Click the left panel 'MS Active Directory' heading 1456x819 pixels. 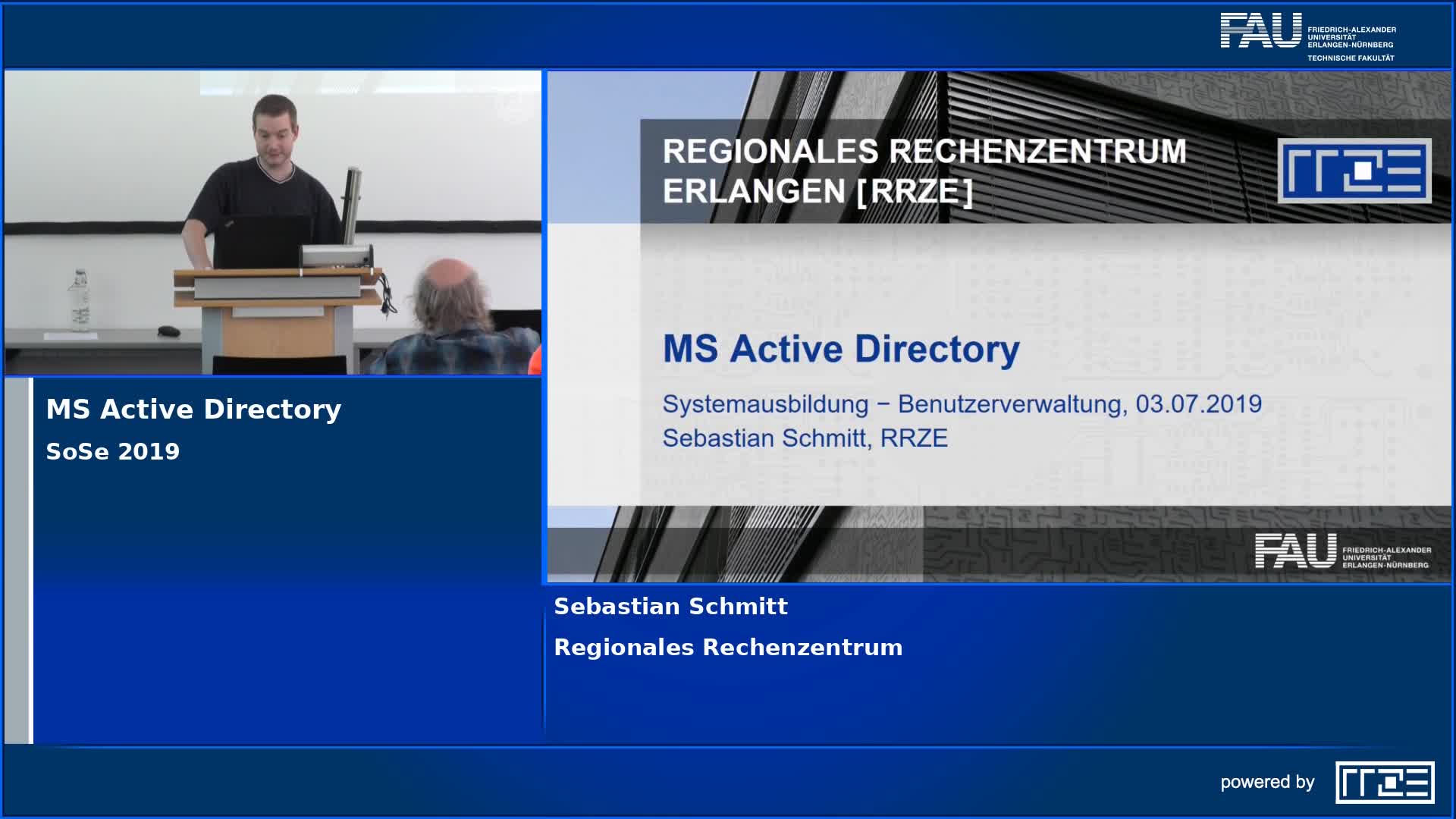click(x=193, y=409)
